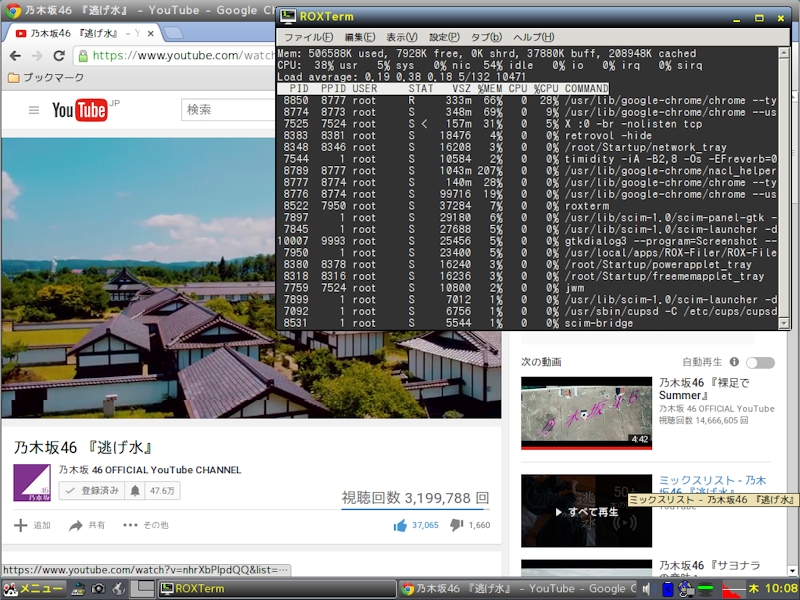Go back in Chrome

point(15,56)
